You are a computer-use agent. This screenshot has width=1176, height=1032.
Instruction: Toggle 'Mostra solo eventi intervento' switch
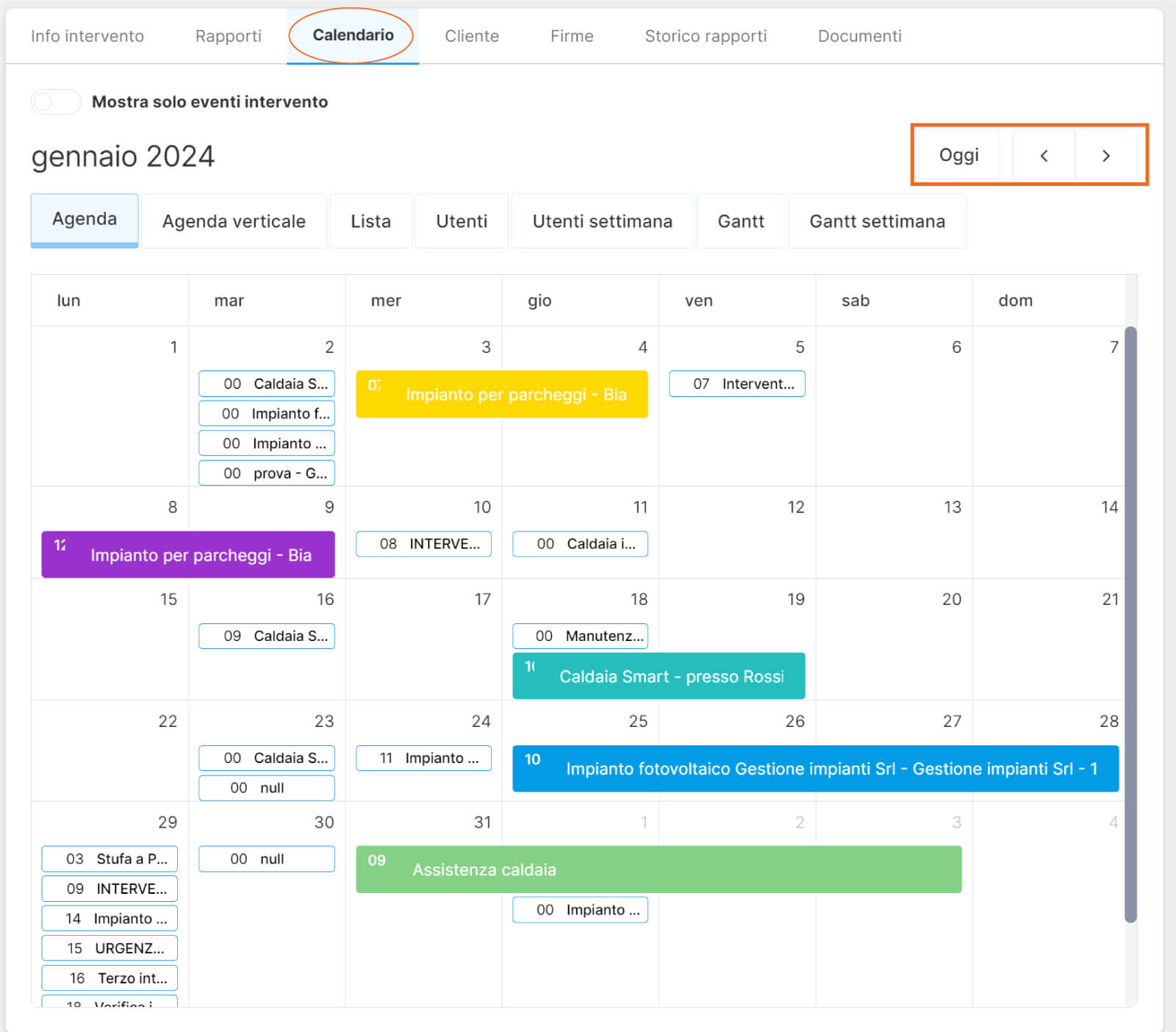[56, 101]
